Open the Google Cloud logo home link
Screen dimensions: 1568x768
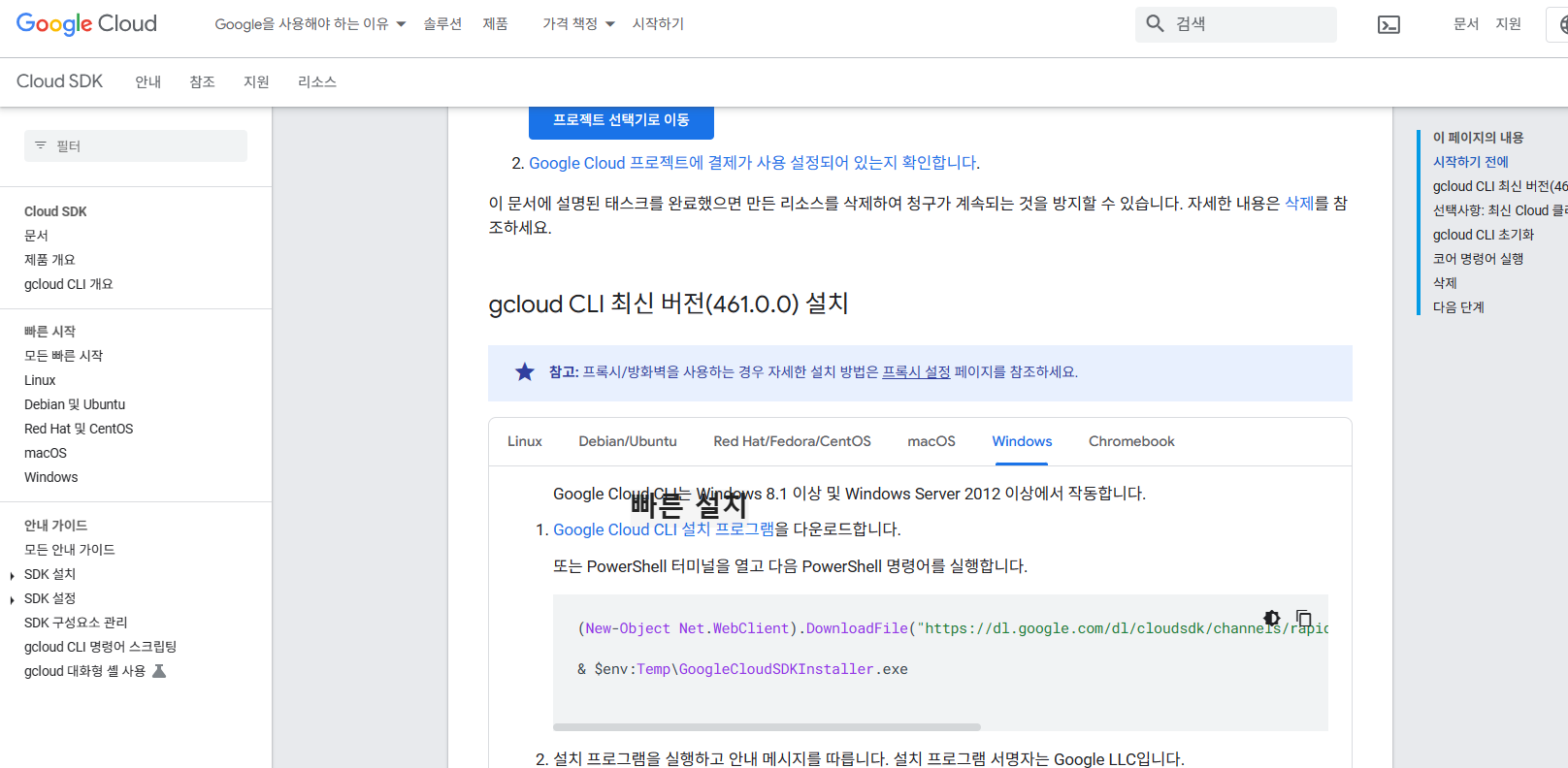point(86,23)
